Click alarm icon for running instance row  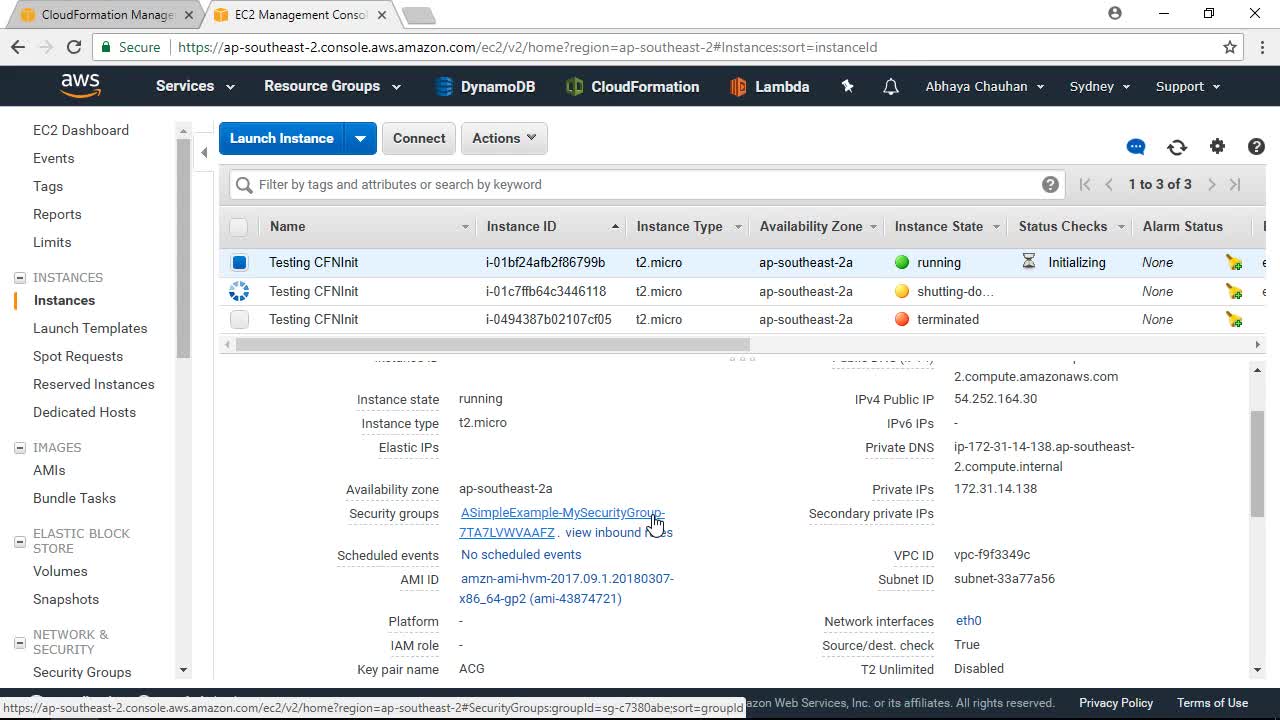pos(1234,263)
